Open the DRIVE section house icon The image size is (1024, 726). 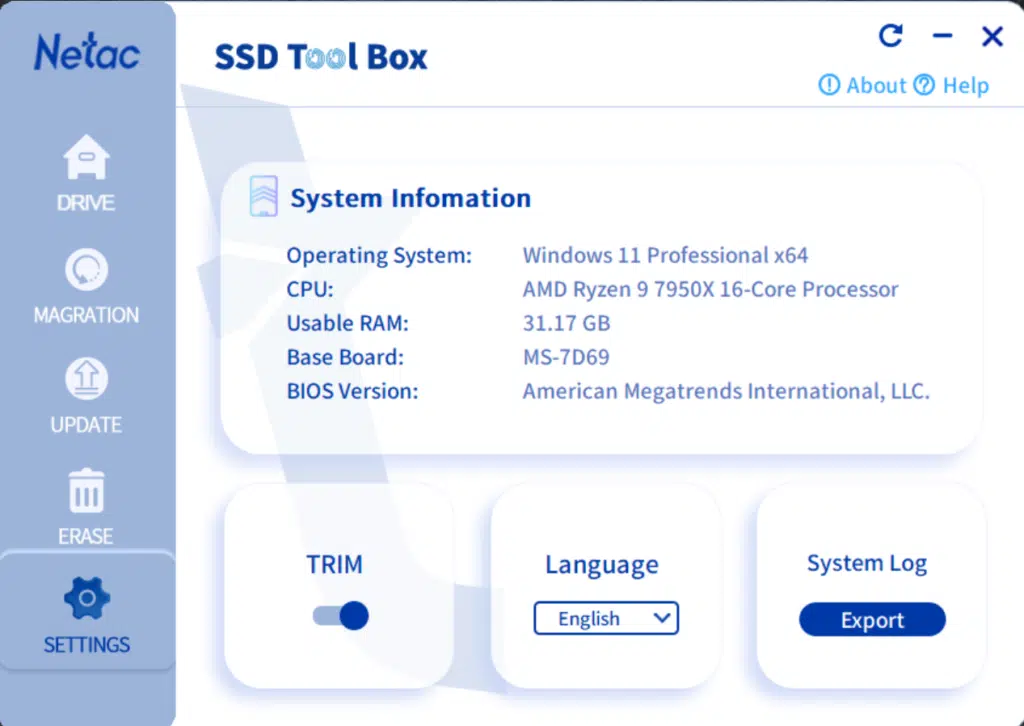click(86, 157)
